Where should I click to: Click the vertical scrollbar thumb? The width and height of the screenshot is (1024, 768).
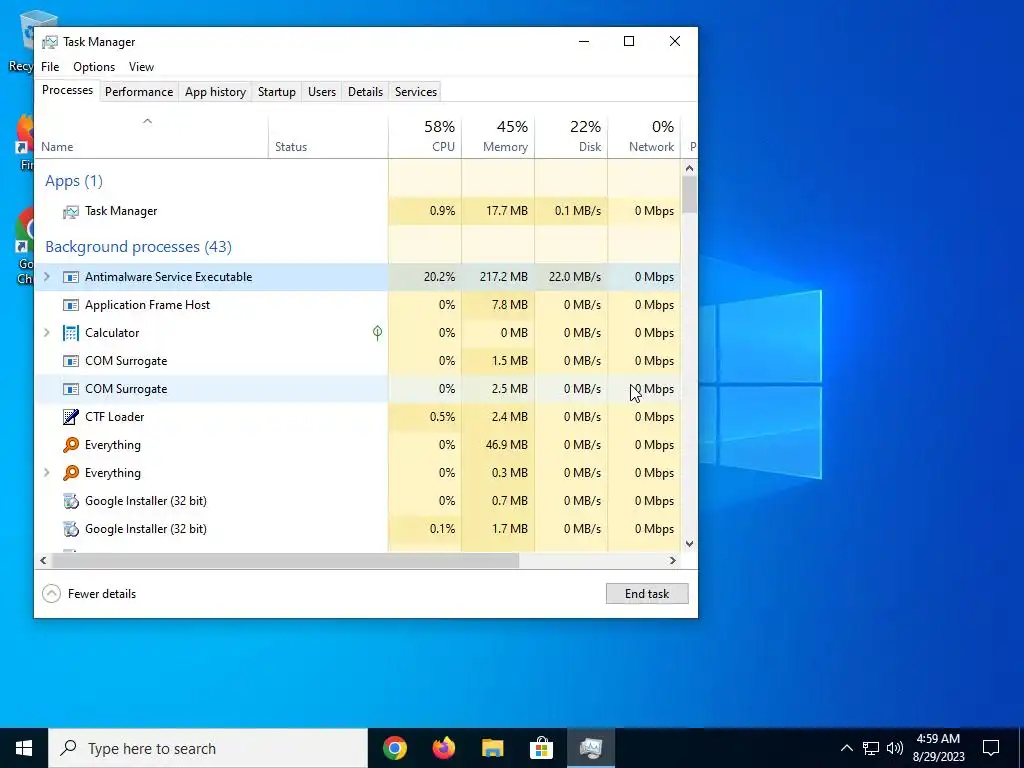pos(690,195)
